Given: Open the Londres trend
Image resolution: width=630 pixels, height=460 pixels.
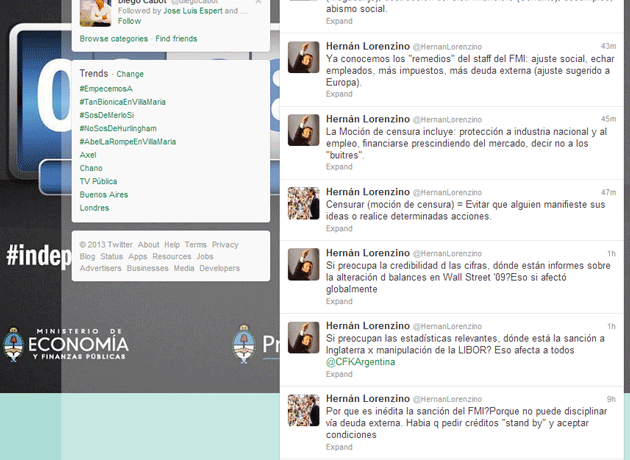Looking at the screenshot, I should pos(94,208).
